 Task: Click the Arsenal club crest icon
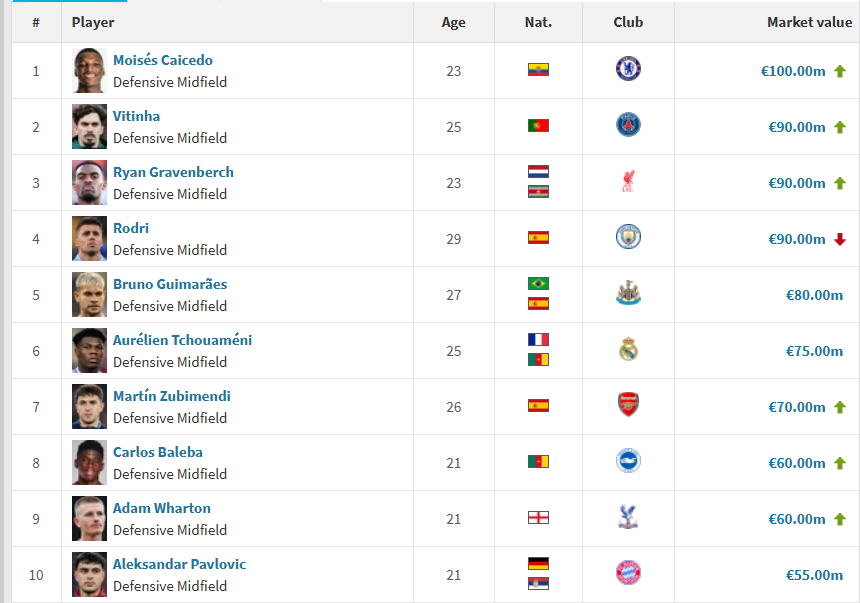point(628,406)
